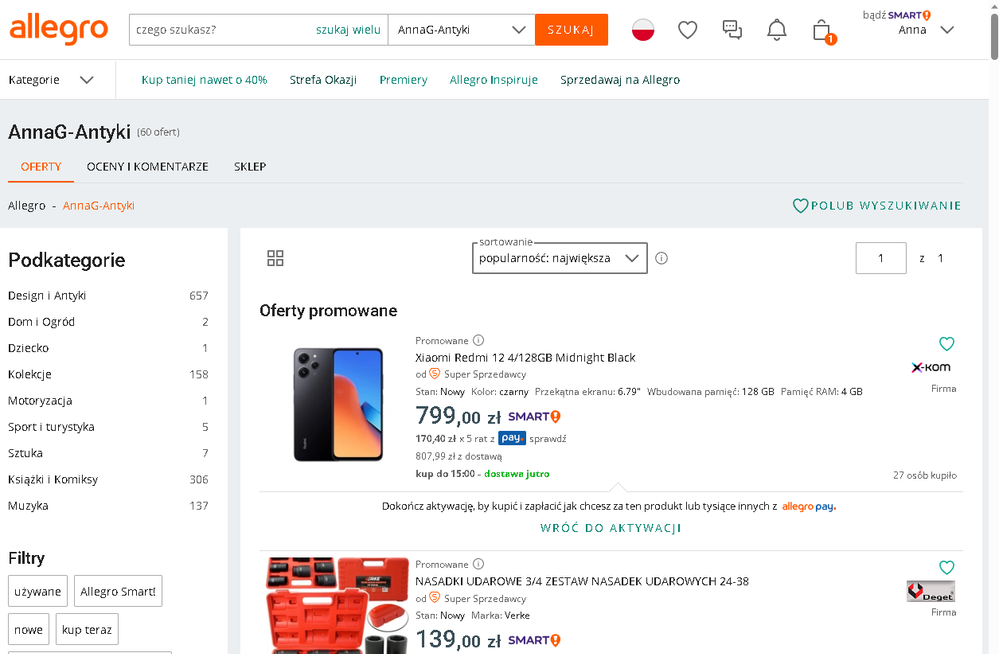Open the notifications bell
The height and width of the screenshot is (654, 999).
click(776, 30)
